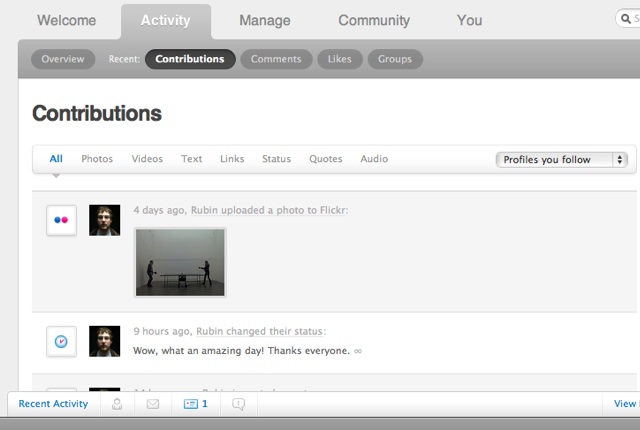Open the Profiles you follow dropdown
640x430 pixels.
(562, 160)
